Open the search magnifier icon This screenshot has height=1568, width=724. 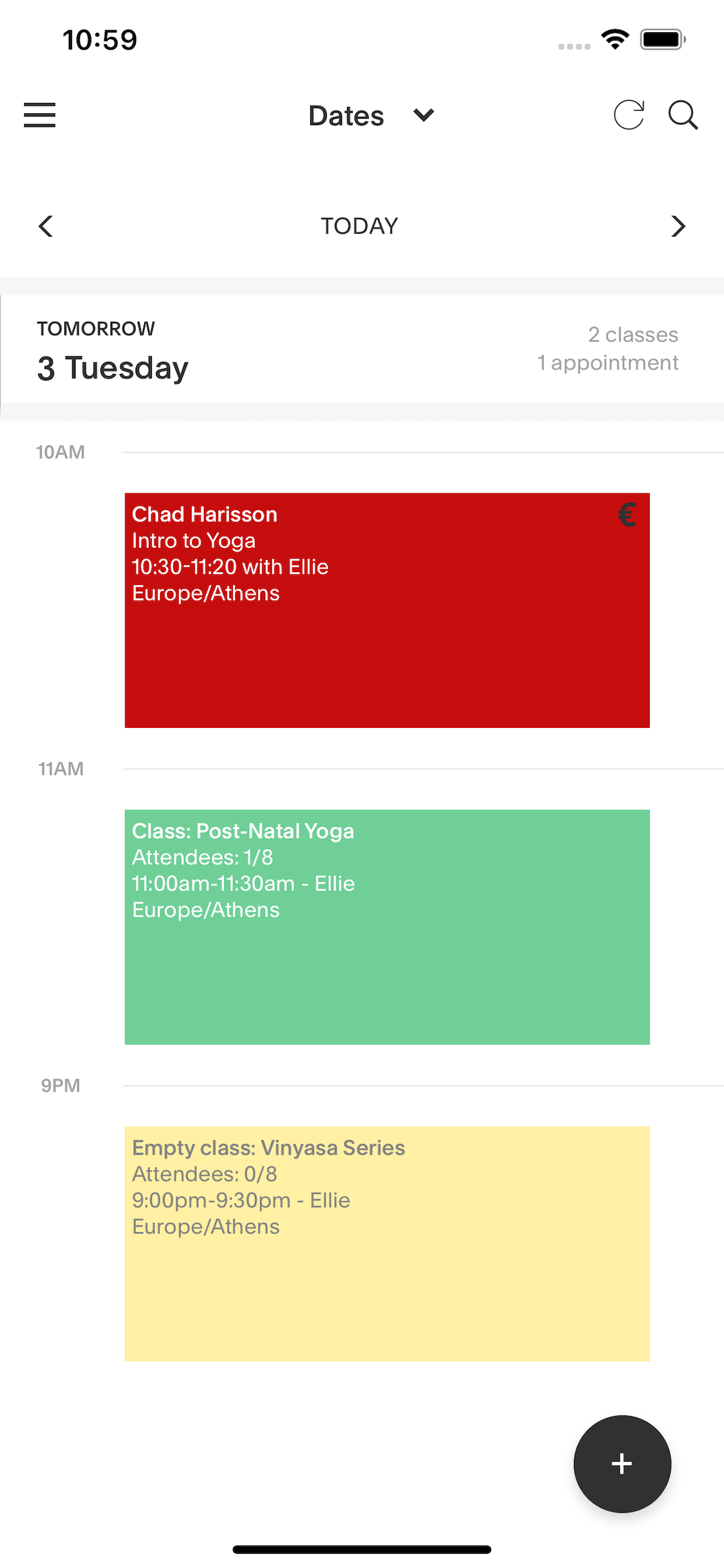pyautogui.click(x=683, y=115)
